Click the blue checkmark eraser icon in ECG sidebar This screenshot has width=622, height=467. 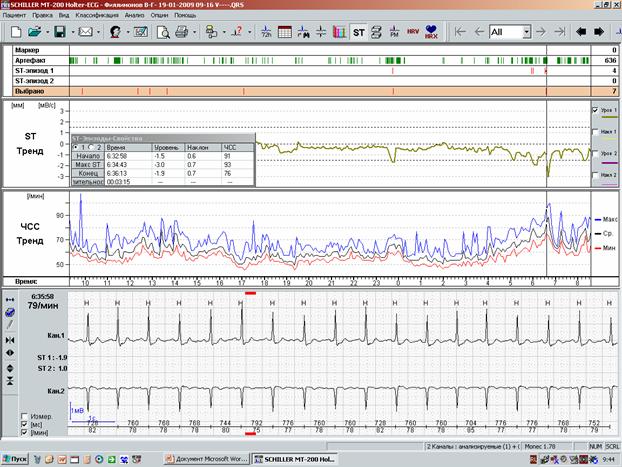[10, 313]
